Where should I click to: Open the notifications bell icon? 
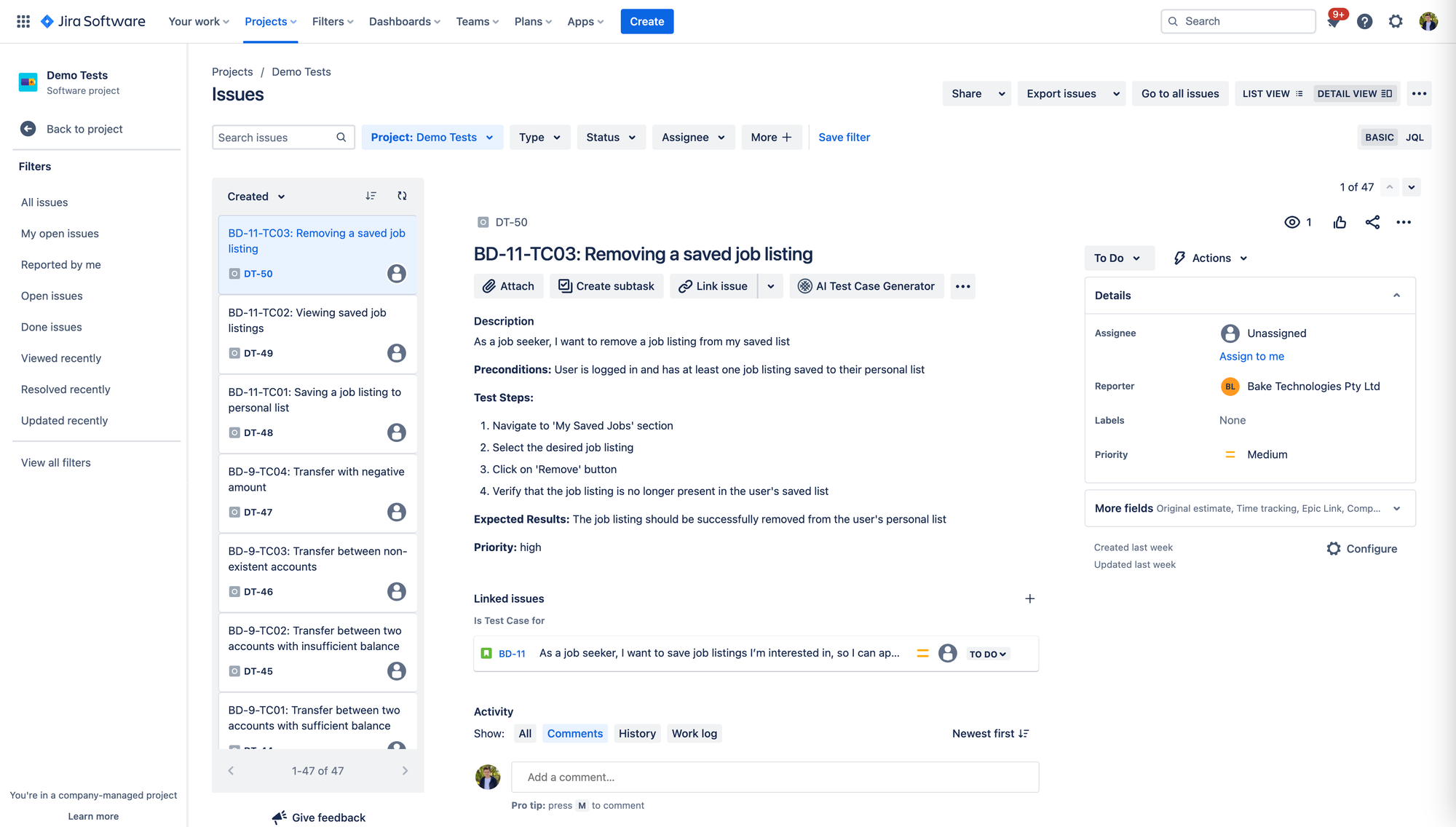(1333, 22)
